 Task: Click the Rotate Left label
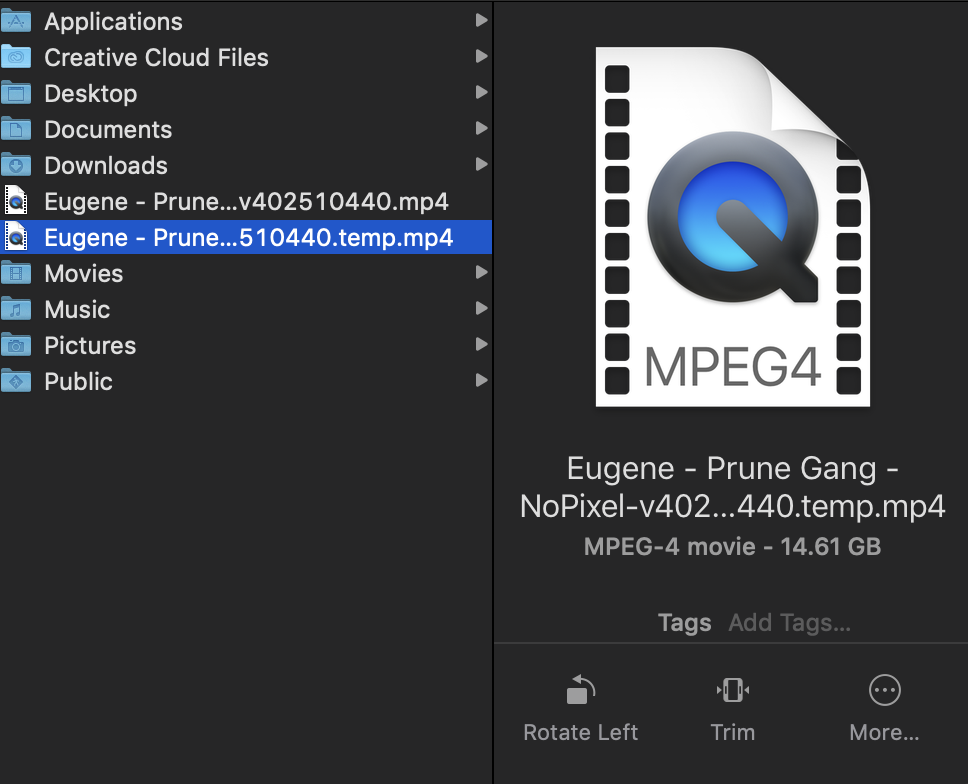tap(580, 732)
